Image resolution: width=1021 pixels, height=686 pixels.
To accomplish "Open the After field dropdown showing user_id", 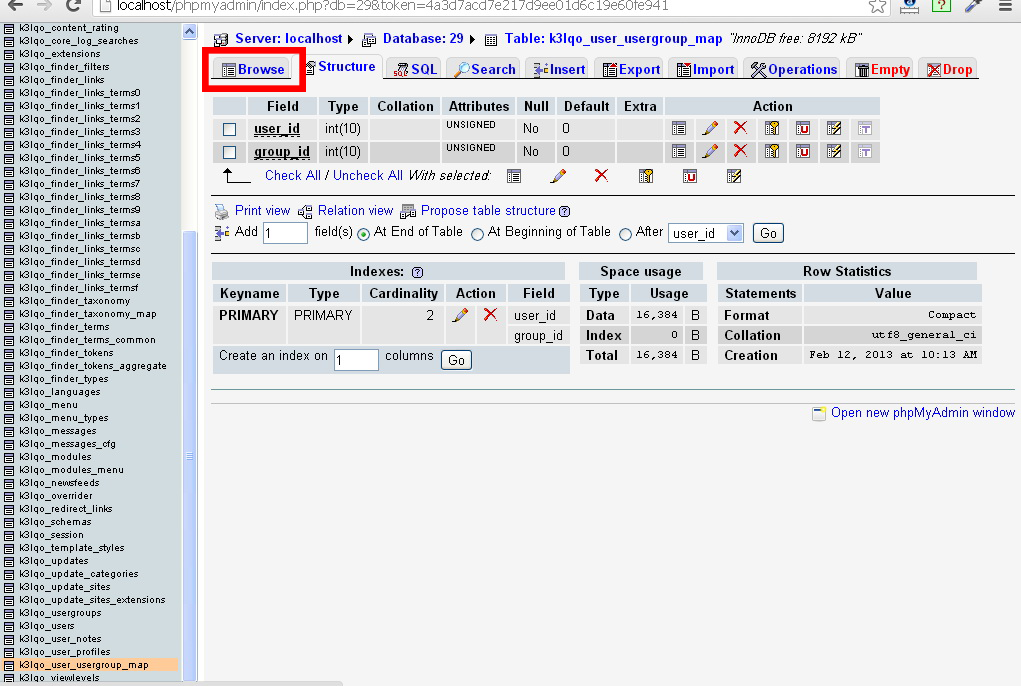I will click(x=705, y=233).
